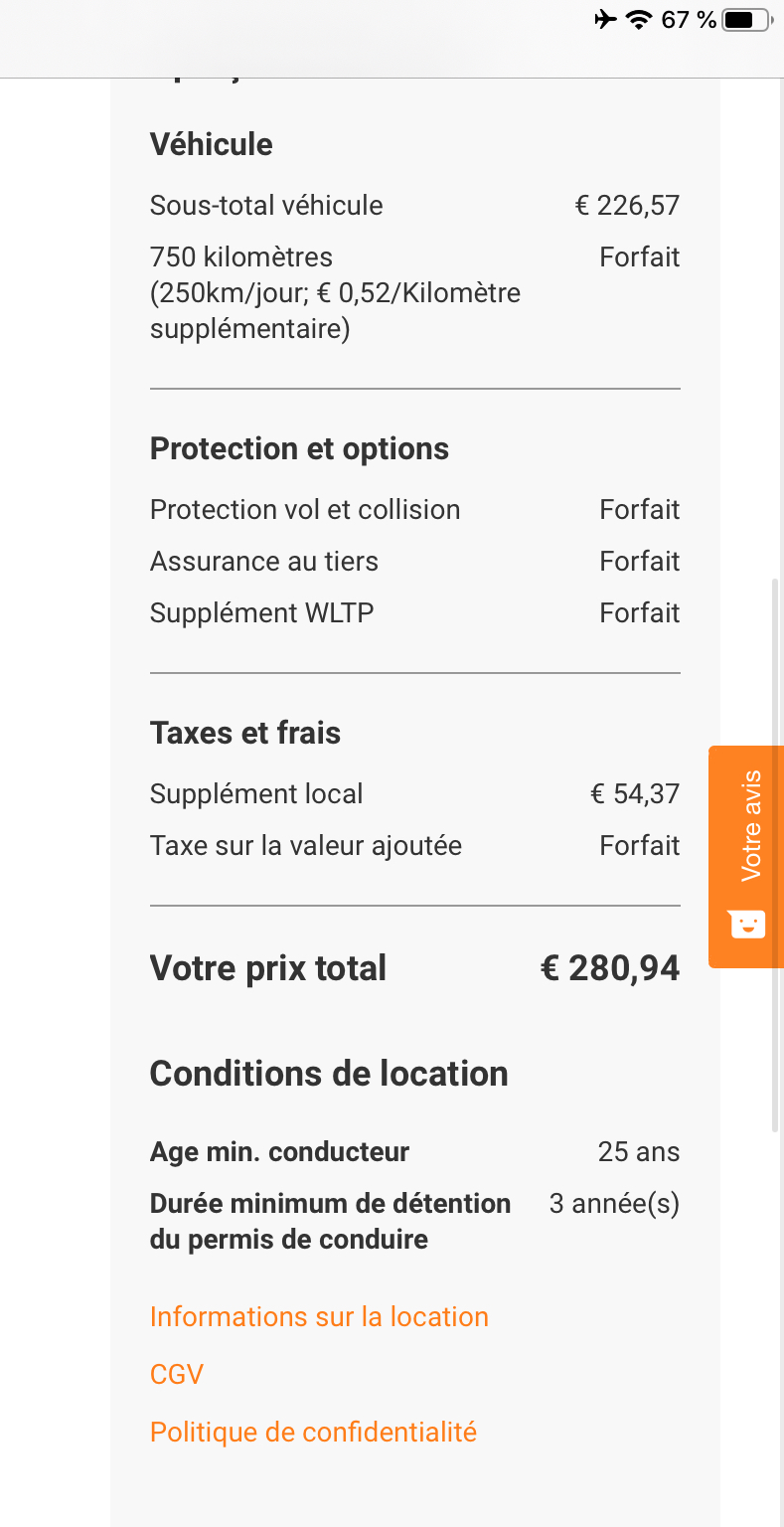Click the "Protection et options" heading

tap(299, 449)
